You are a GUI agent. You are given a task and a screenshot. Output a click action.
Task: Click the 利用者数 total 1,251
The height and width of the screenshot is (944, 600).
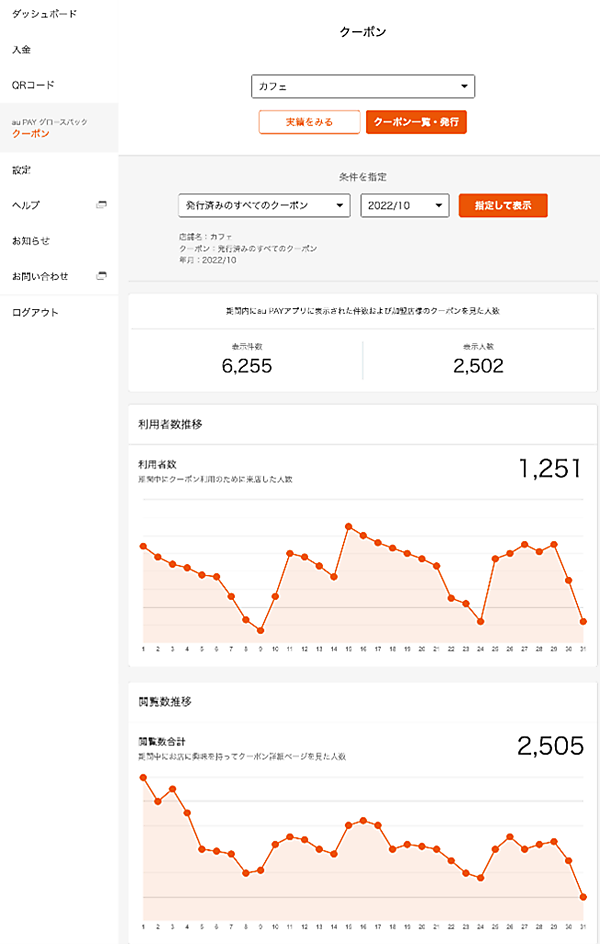[x=550, y=468]
